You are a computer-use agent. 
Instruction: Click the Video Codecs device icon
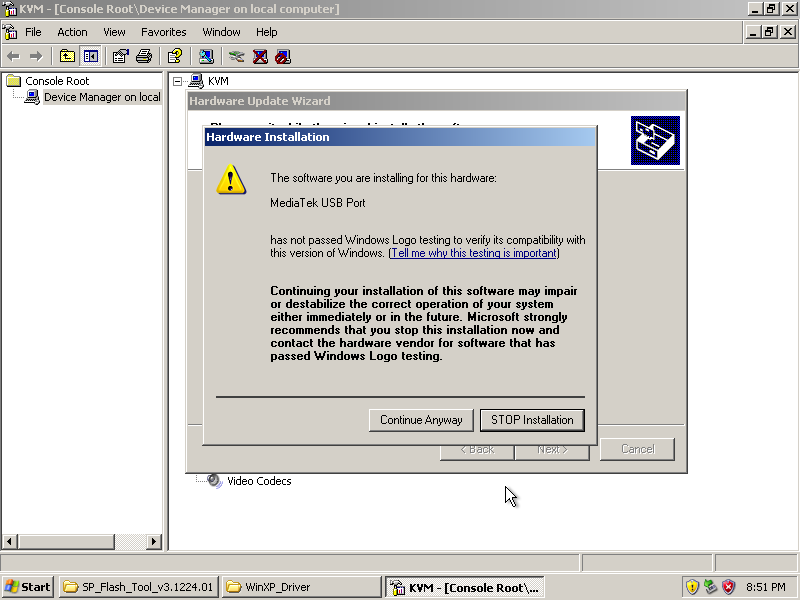tap(215, 481)
